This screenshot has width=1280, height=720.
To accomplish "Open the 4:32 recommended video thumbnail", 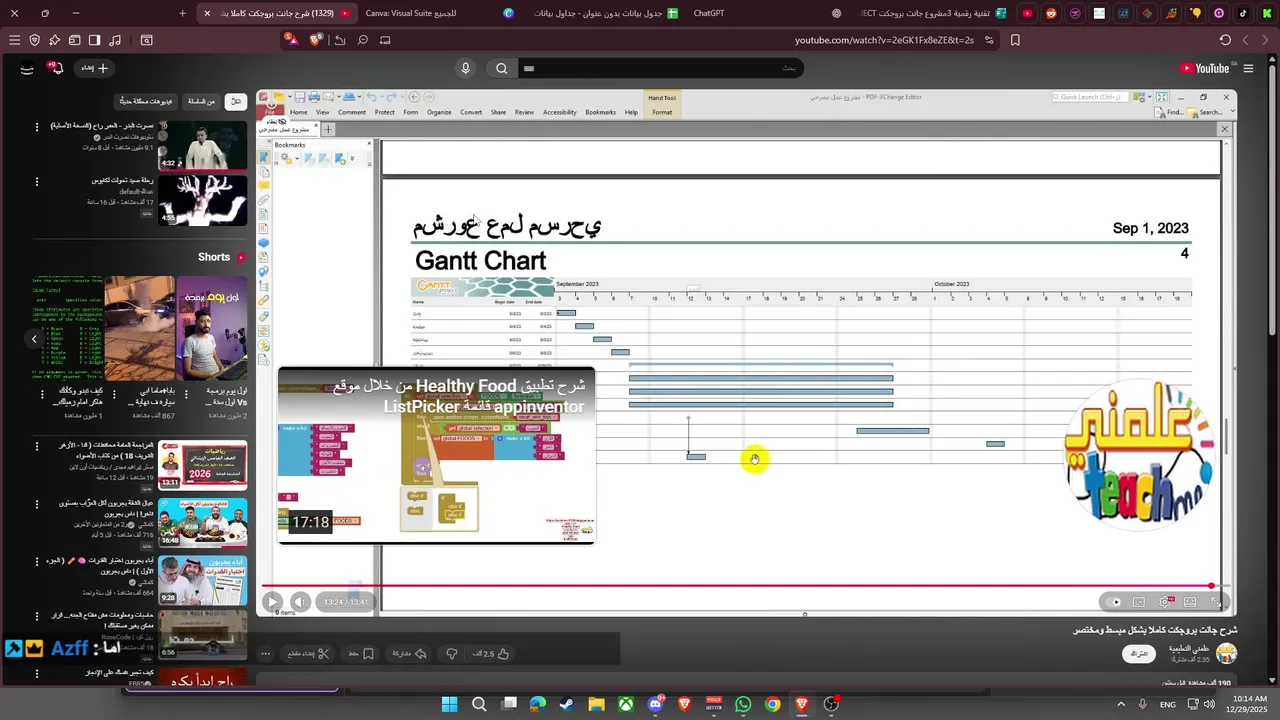I will pyautogui.click(x=203, y=145).
